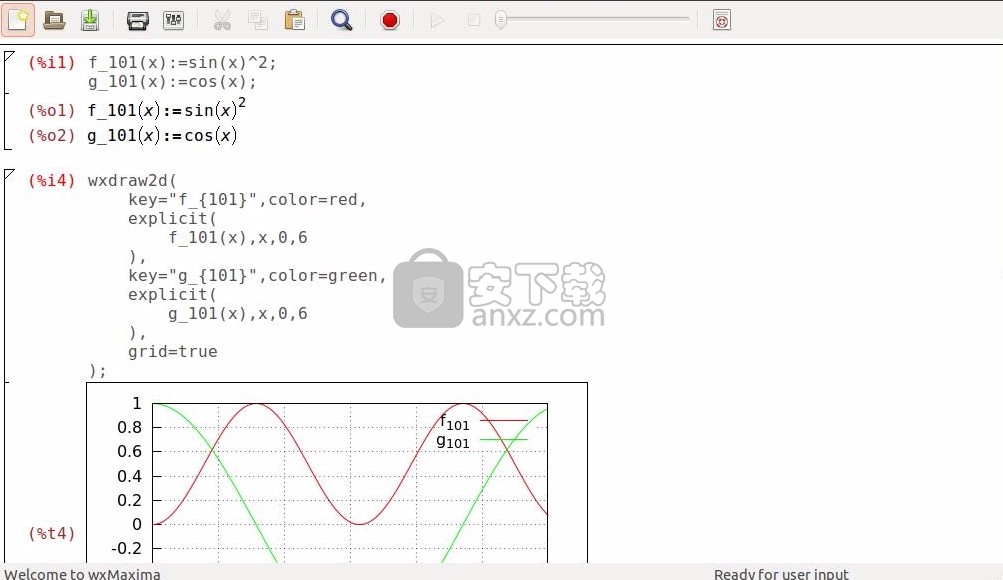Viewport: 1003px width, 580px height.
Task: Select the (%i4) input label
Action: coord(51,180)
